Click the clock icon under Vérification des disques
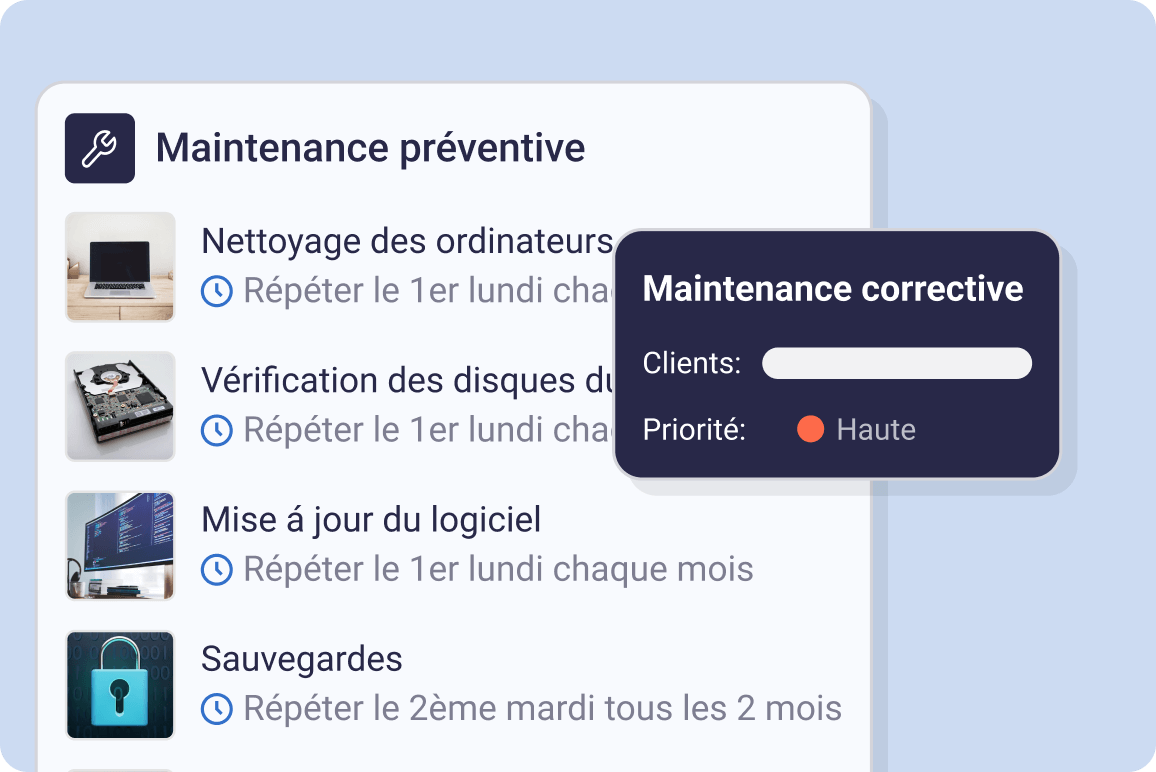Viewport: 1156px width, 772px height. 217,430
